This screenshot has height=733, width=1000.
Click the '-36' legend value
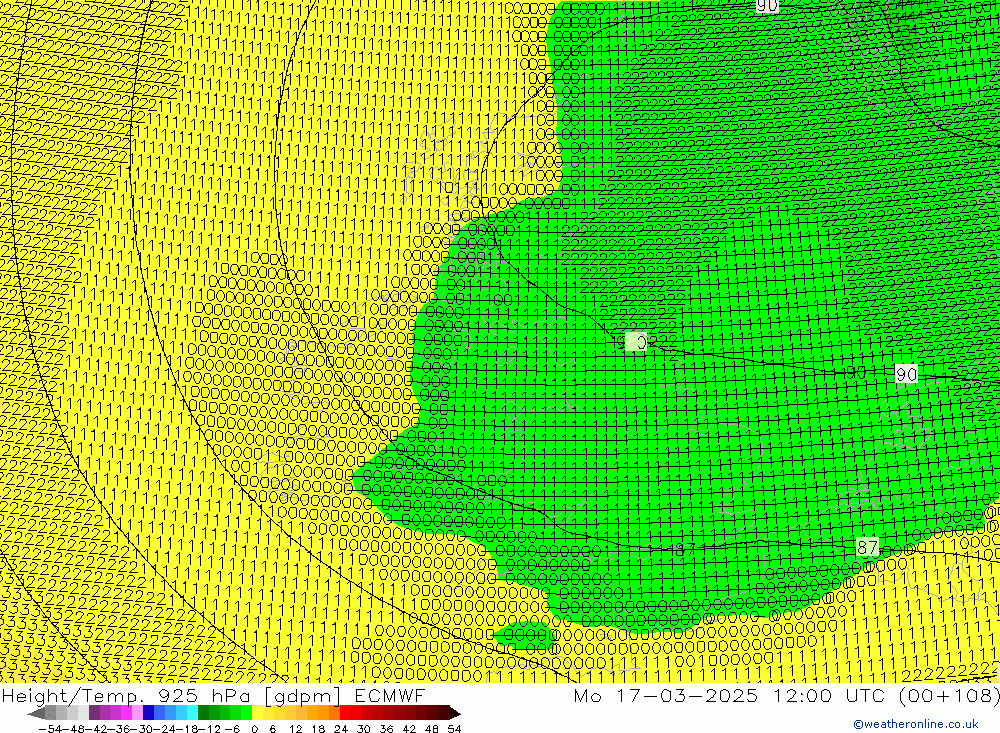[x=119, y=729]
